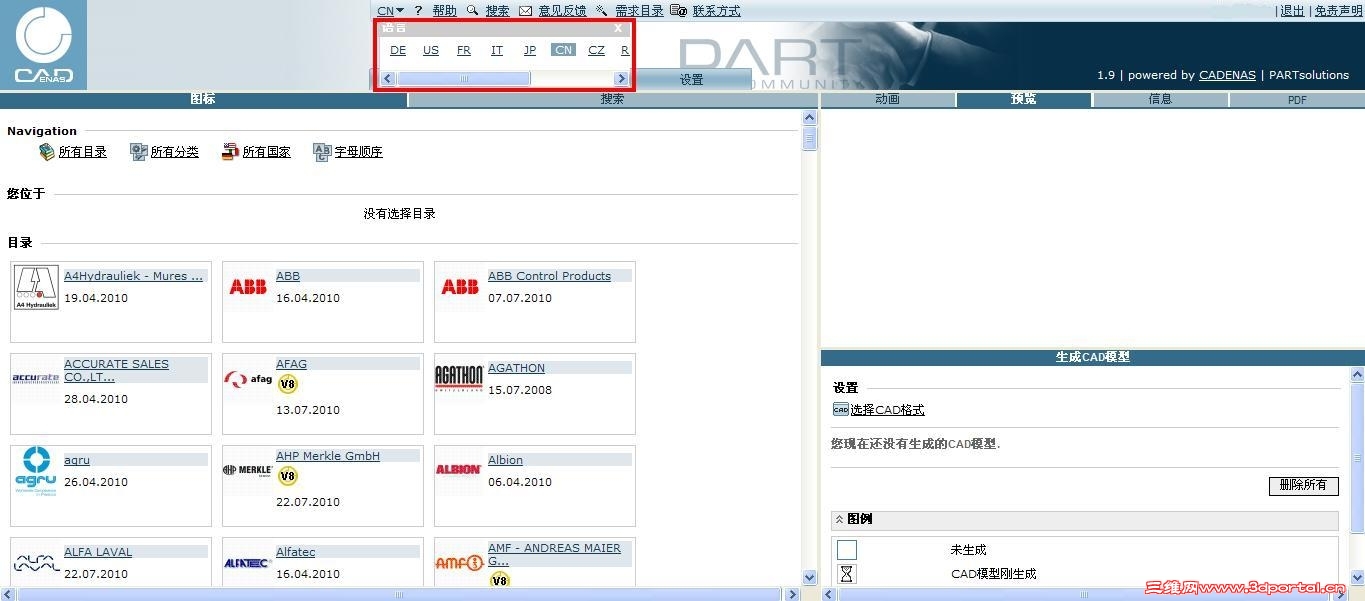
Task: Switch to the 动画 tab
Action: coord(888,99)
